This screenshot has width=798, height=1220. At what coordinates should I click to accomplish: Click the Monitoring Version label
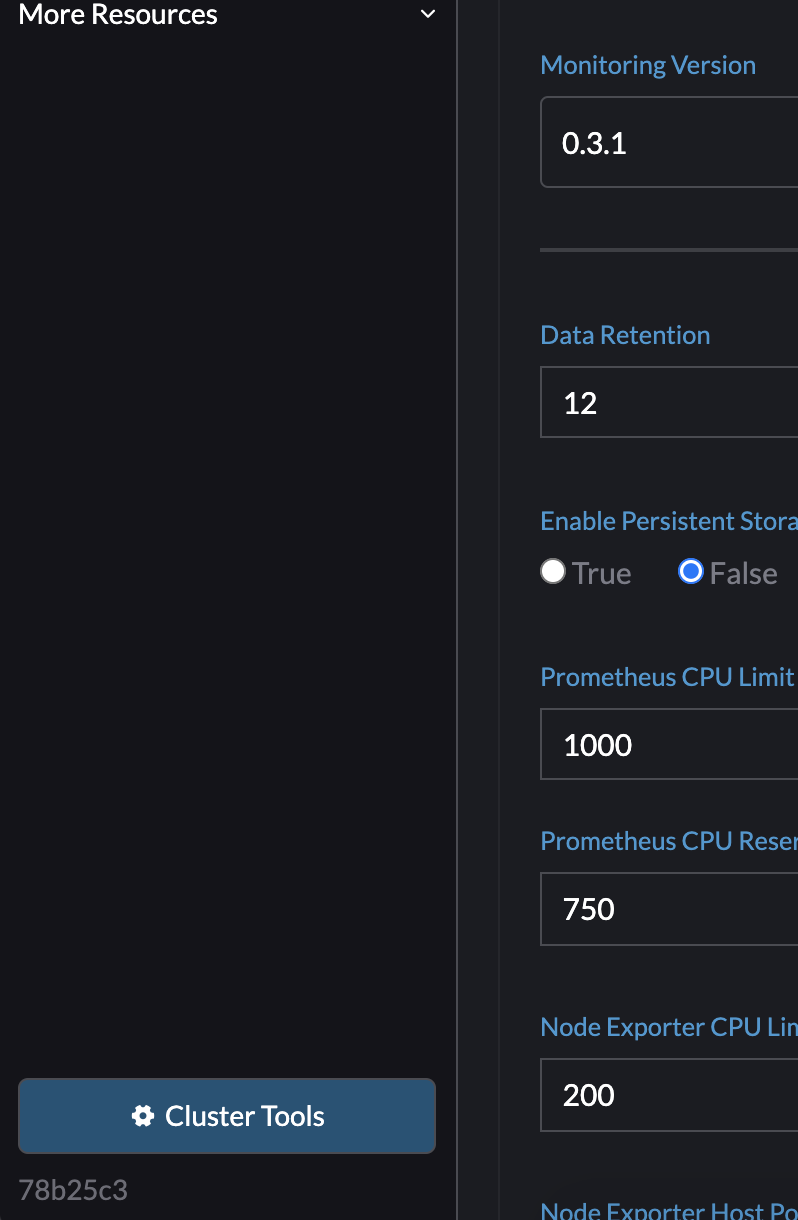point(648,66)
